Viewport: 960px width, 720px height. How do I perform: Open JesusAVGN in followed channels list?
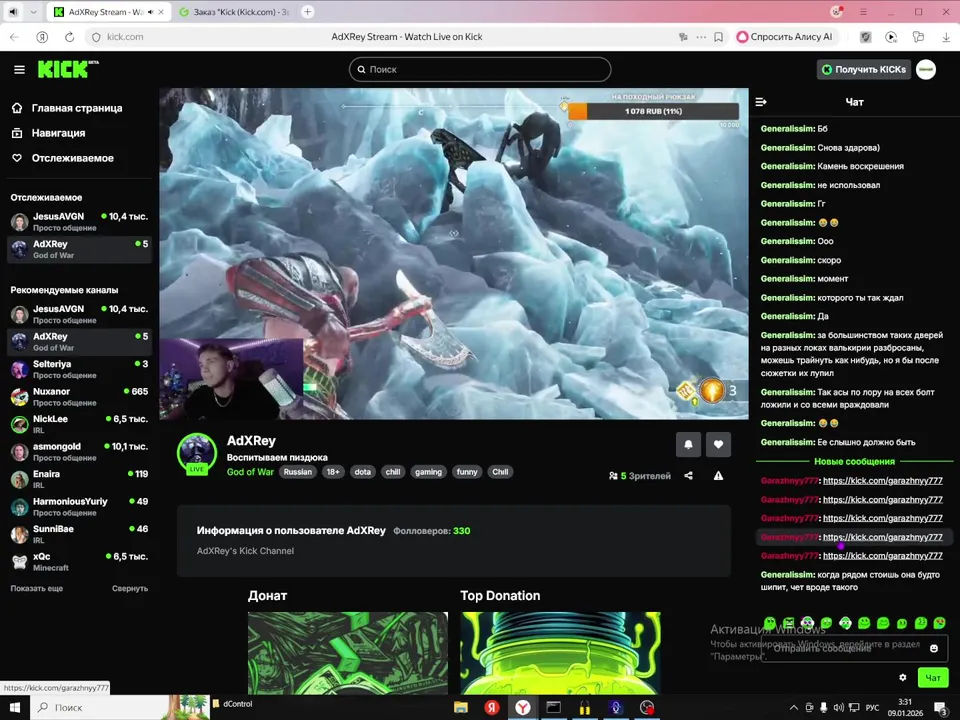pyautogui.click(x=80, y=221)
